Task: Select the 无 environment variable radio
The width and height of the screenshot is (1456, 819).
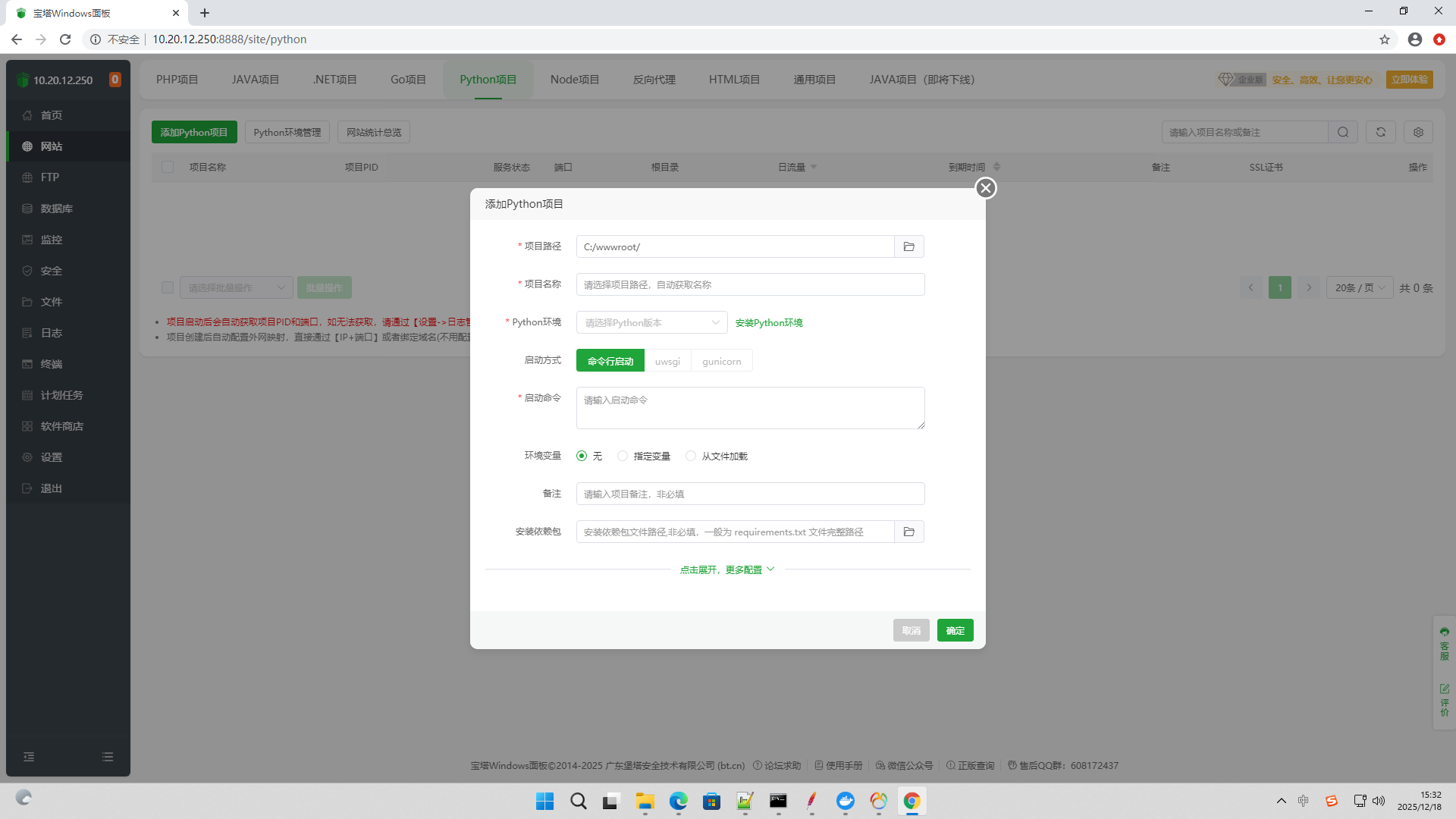Action: click(582, 456)
